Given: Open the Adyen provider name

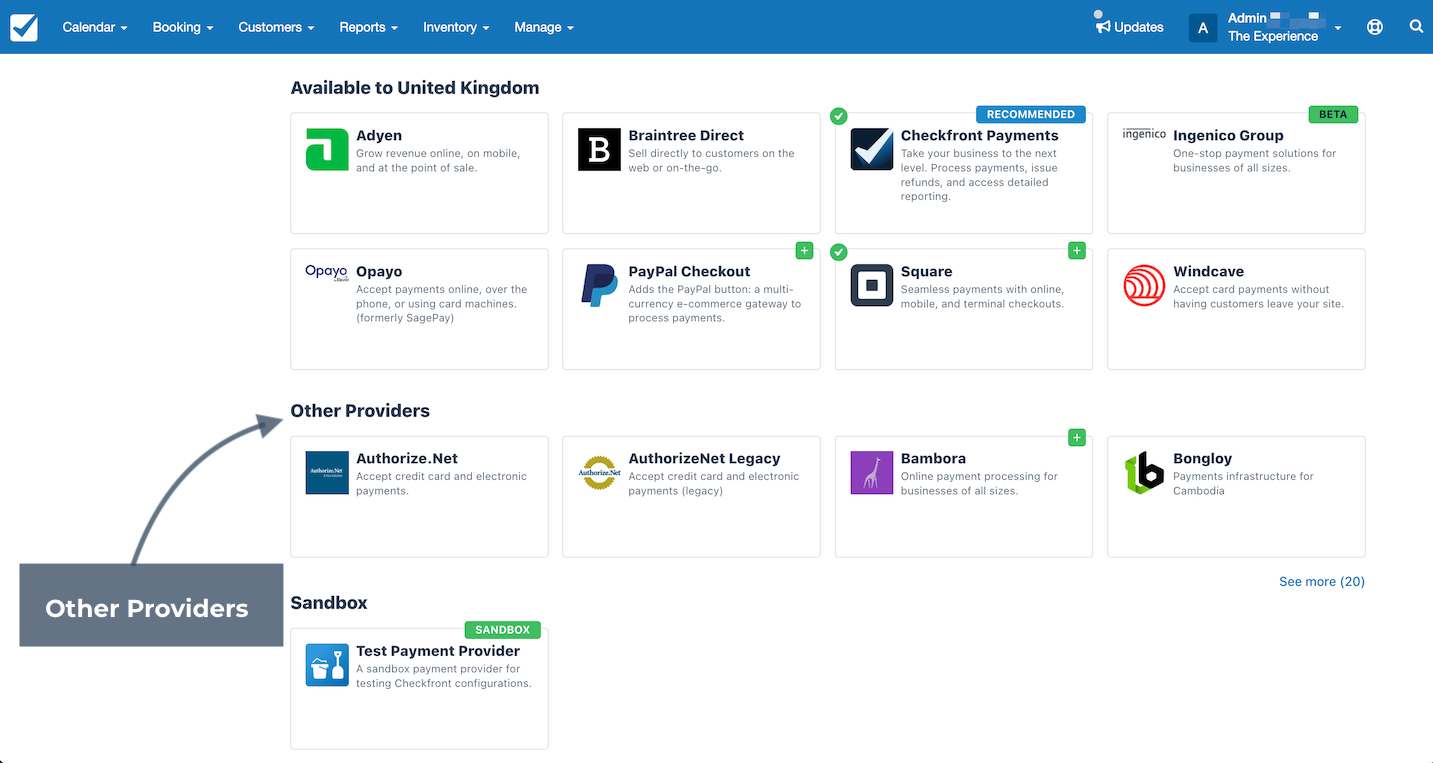Looking at the screenshot, I should tap(379, 135).
